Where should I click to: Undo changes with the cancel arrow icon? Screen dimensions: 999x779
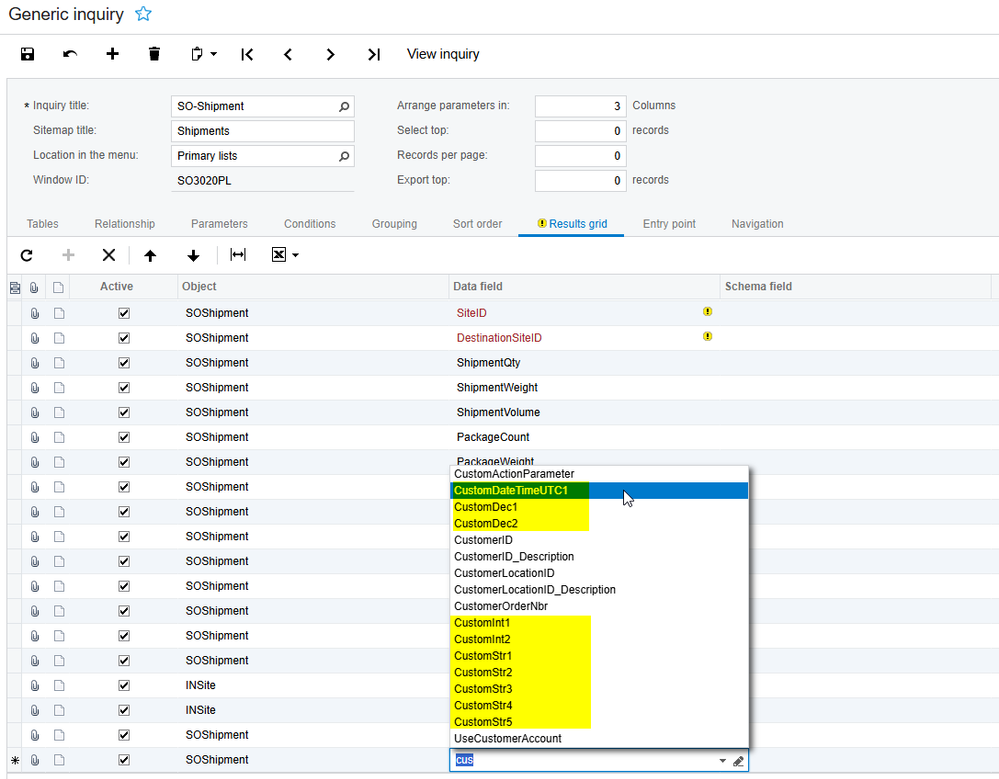(70, 54)
